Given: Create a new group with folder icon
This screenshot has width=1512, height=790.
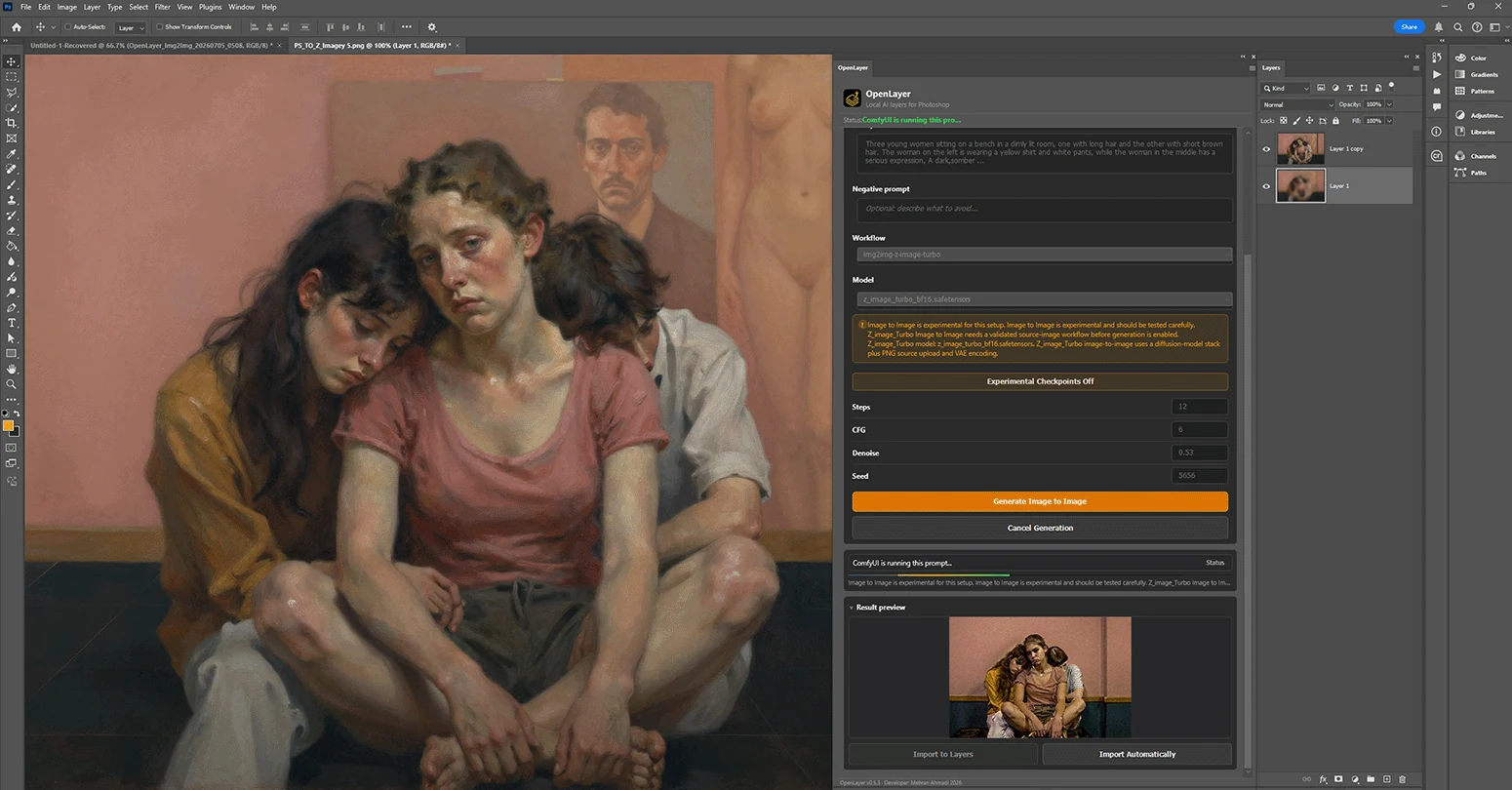Looking at the screenshot, I should pyautogui.click(x=1371, y=779).
